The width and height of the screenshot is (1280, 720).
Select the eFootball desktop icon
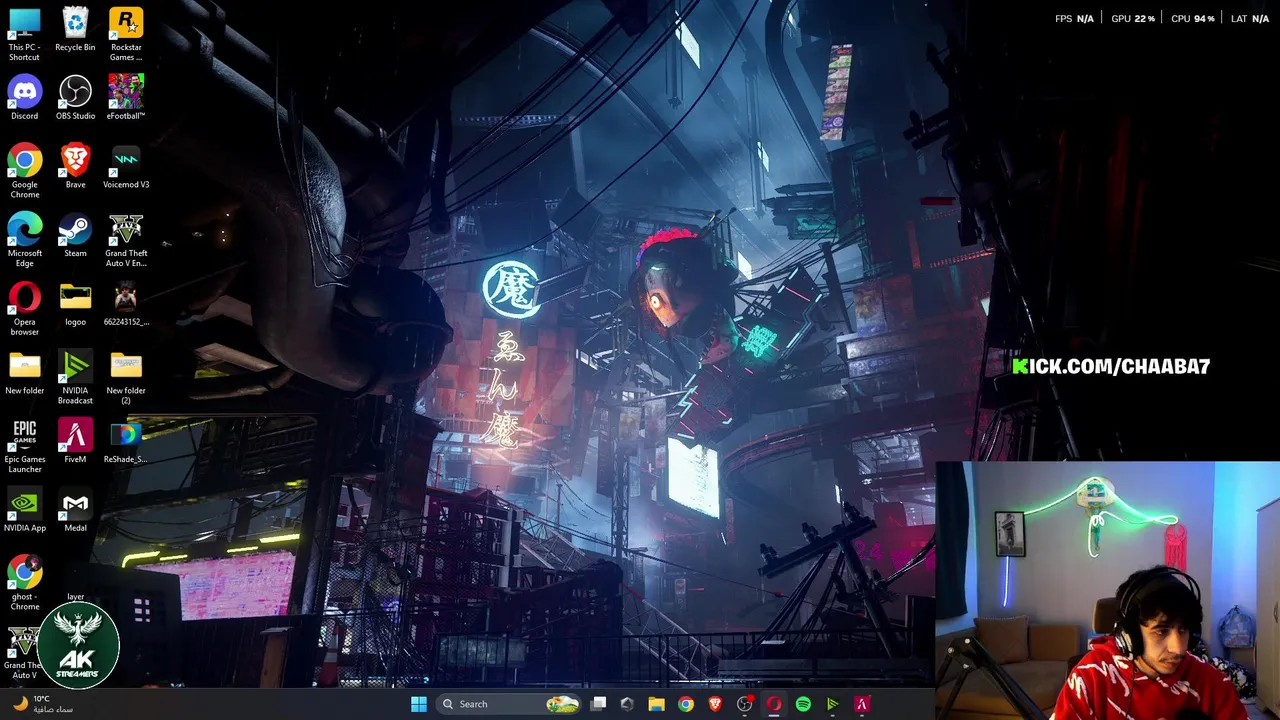click(126, 98)
